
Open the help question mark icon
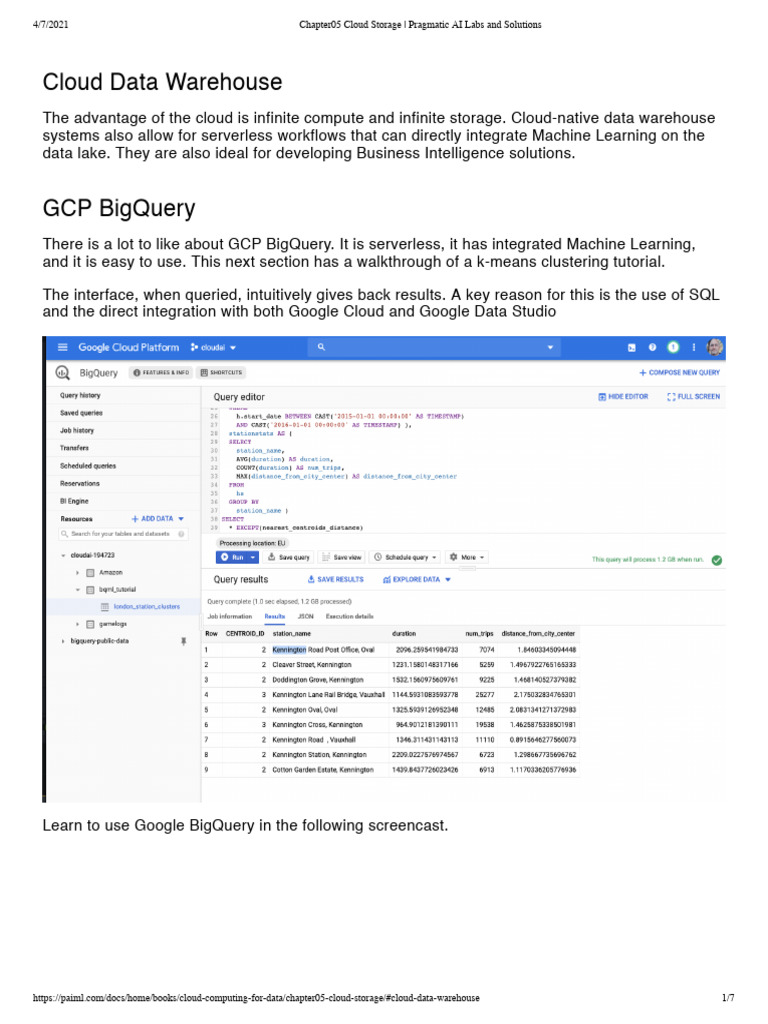[x=652, y=347]
